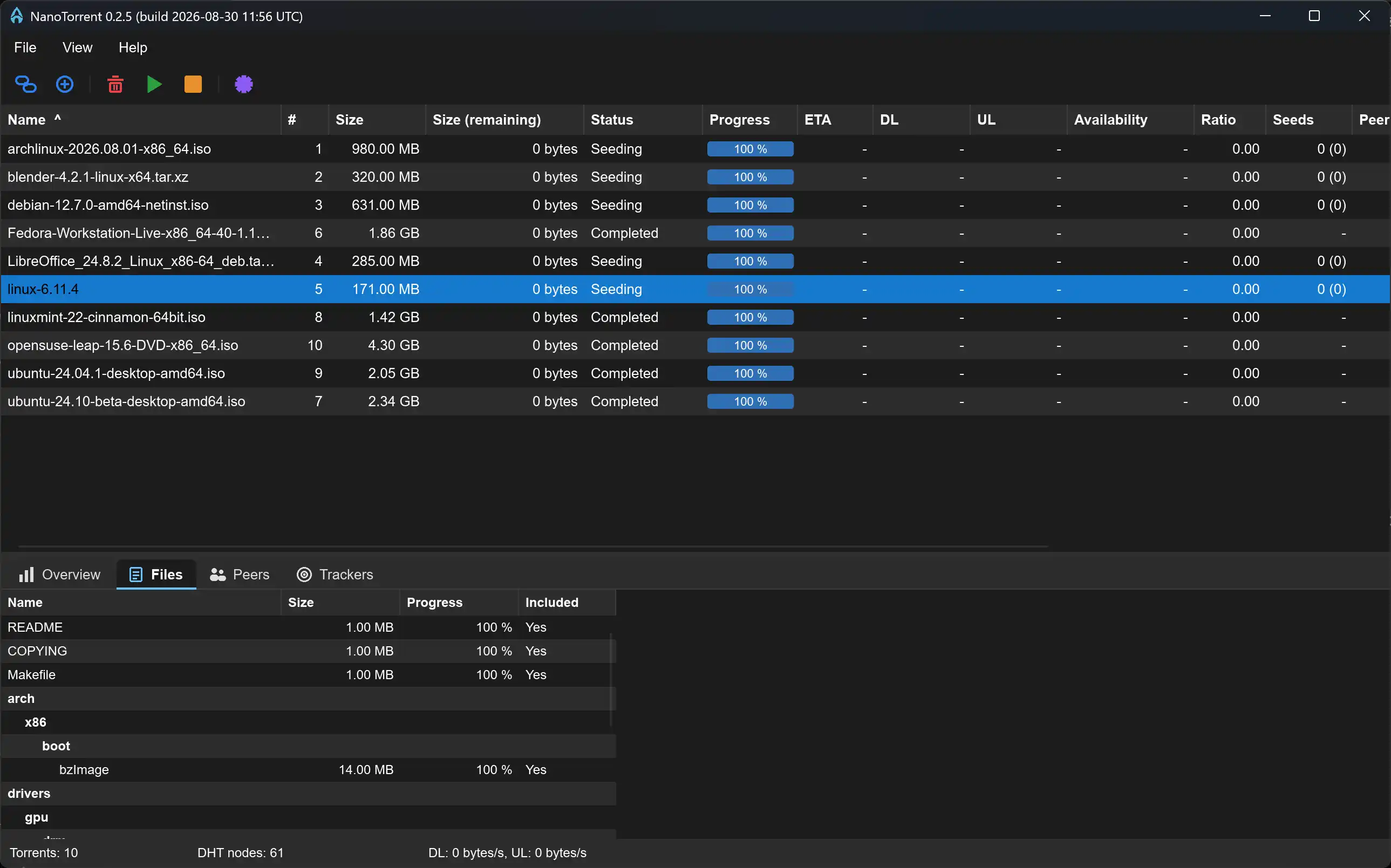This screenshot has width=1391, height=868.
Task: Select the linuxmint-22-cinnamon-64bit.iso torrent
Action: [x=695, y=317]
